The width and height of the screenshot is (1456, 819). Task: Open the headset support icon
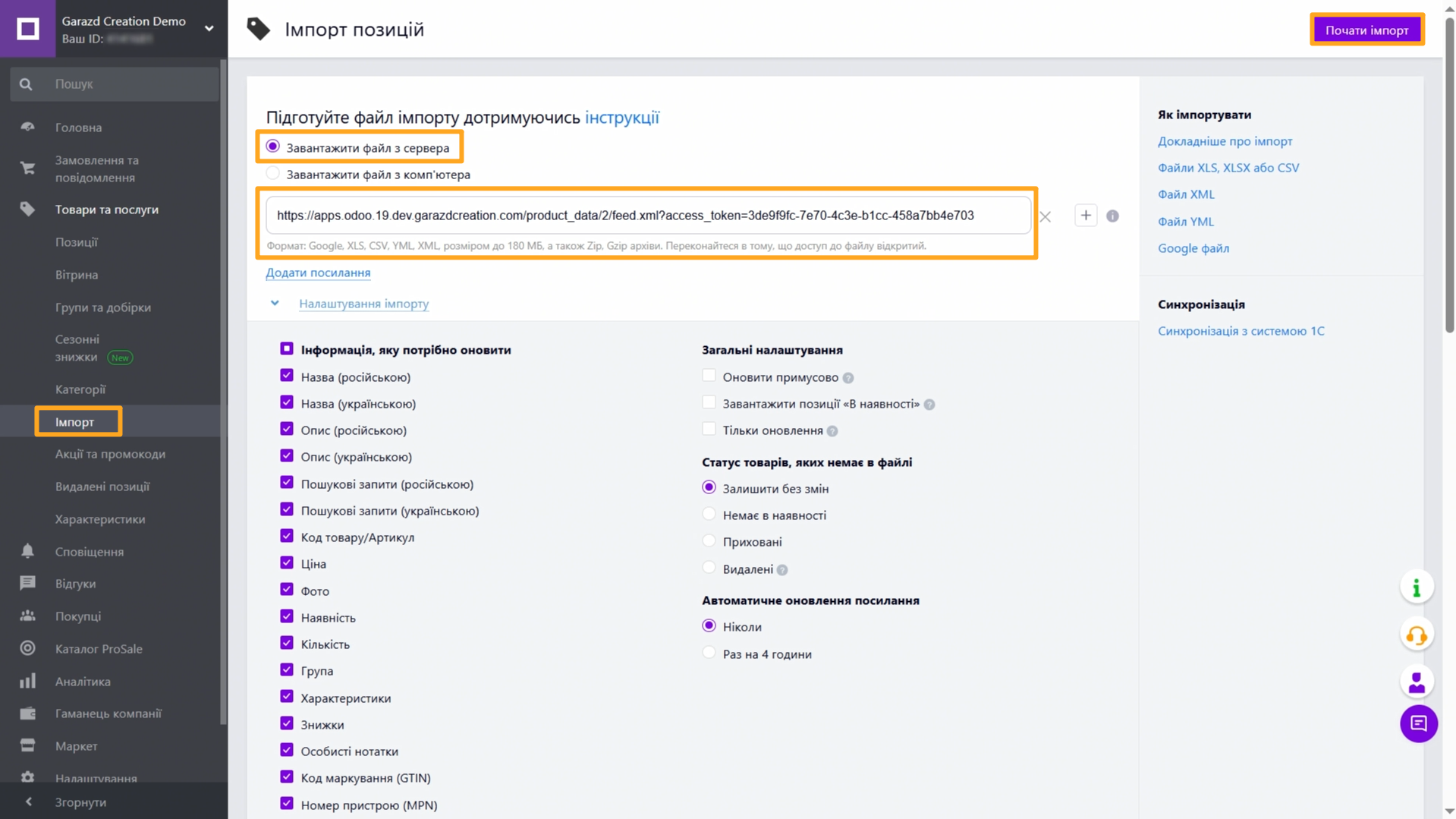click(1416, 635)
